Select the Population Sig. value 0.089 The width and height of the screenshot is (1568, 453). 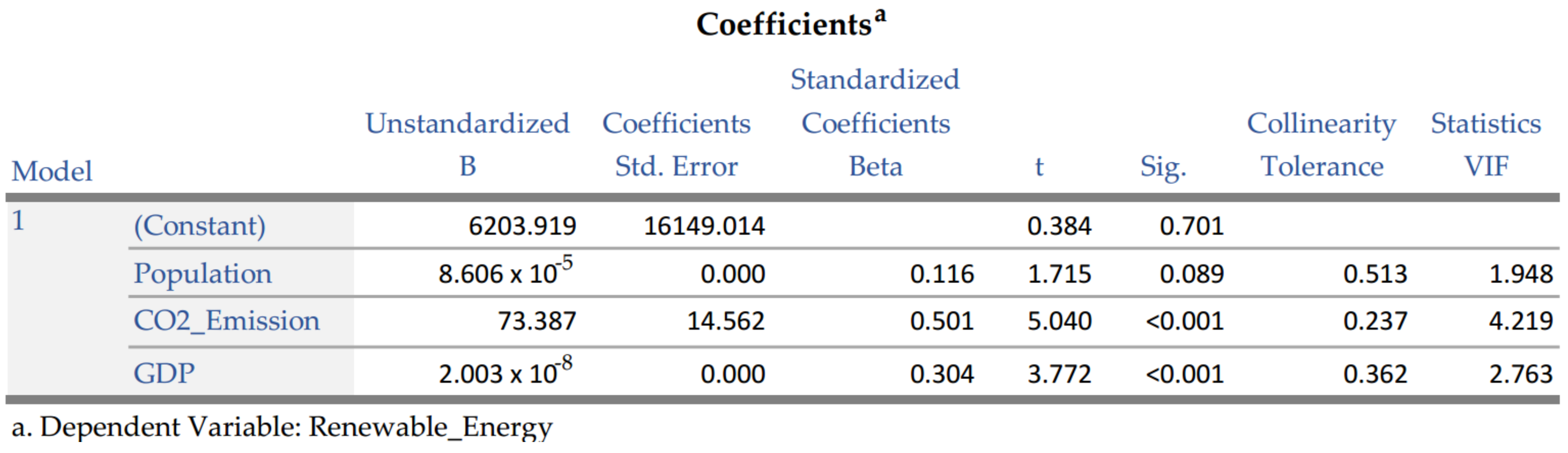coord(1191,274)
